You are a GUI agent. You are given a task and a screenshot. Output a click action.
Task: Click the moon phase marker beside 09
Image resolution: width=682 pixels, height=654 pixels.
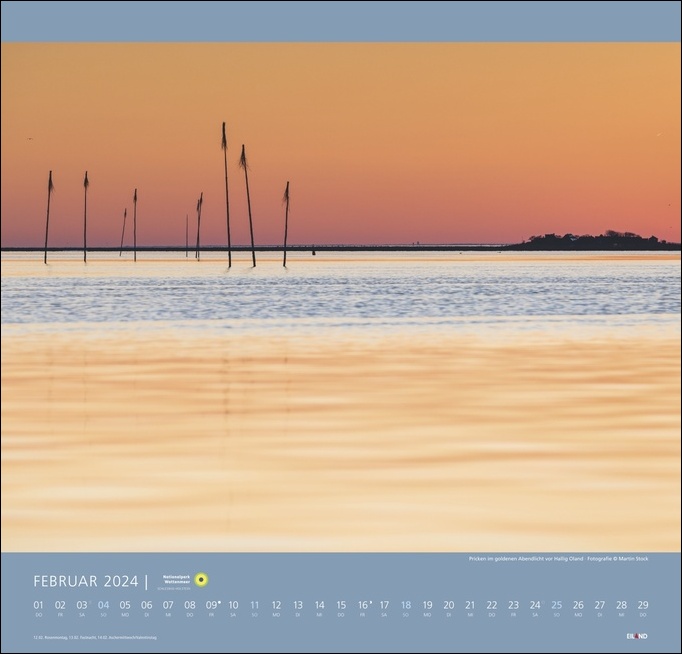coord(220,602)
